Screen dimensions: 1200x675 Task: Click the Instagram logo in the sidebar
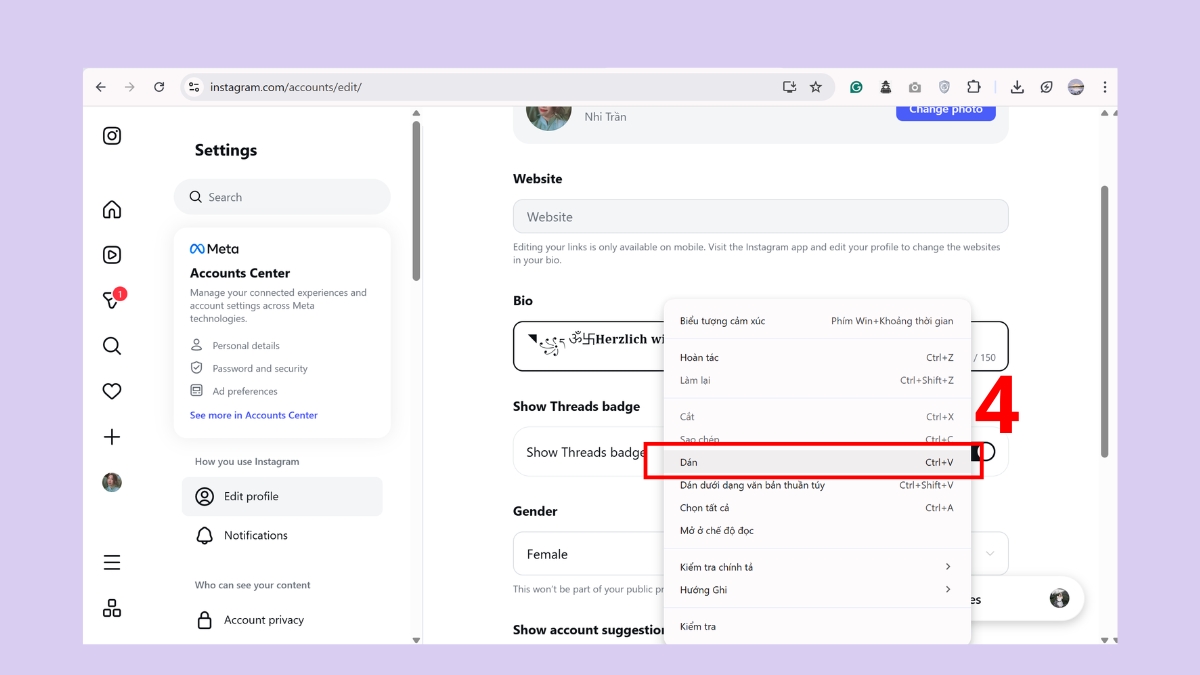click(111, 135)
